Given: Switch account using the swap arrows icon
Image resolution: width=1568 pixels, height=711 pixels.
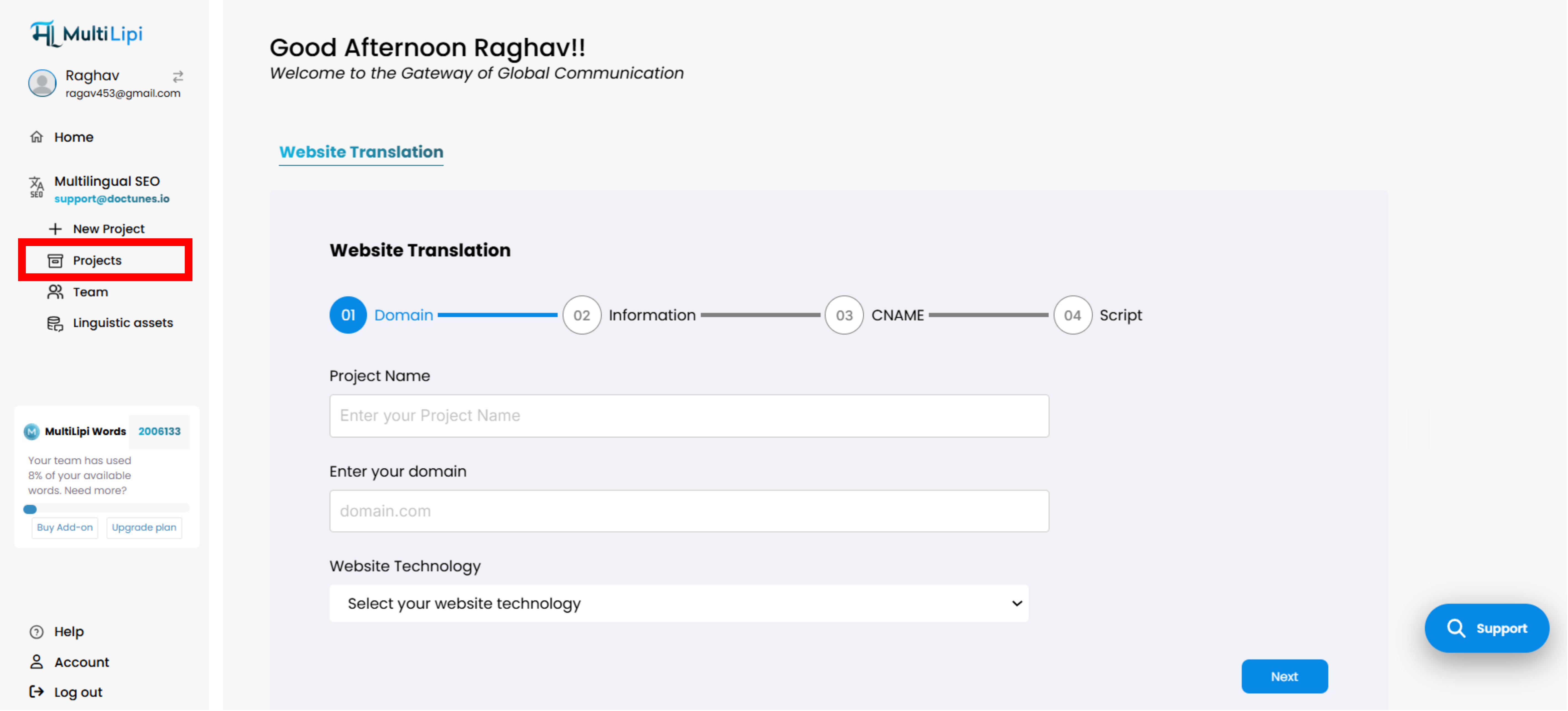Looking at the screenshot, I should pos(178,77).
